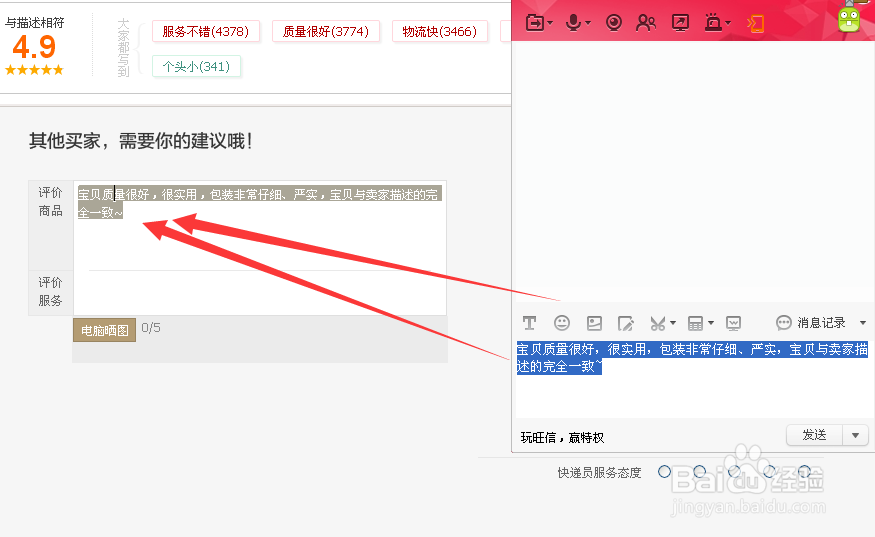Expand the scissors screenshot options arrow

pos(673,323)
